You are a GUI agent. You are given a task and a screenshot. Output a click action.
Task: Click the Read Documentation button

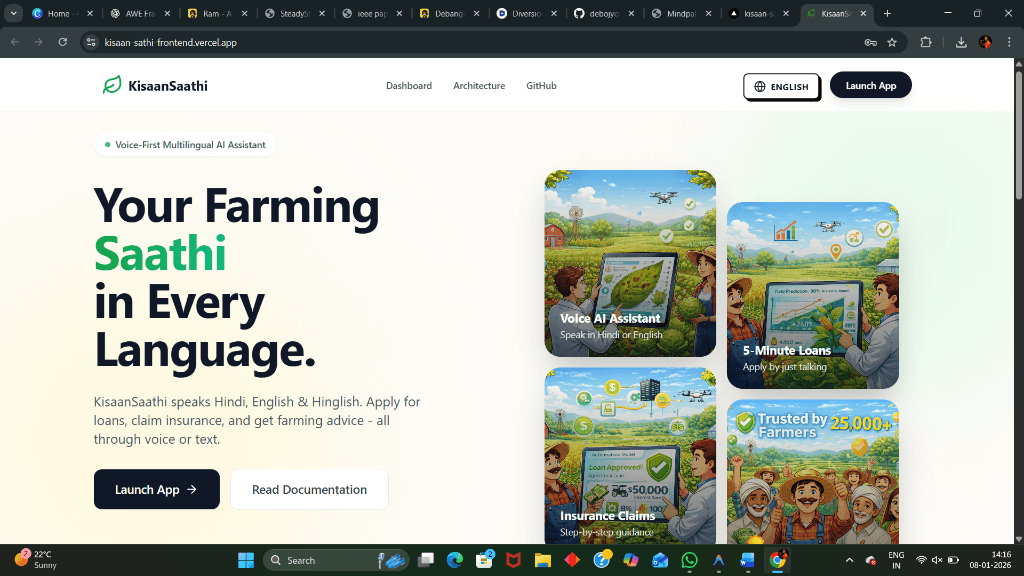click(309, 489)
